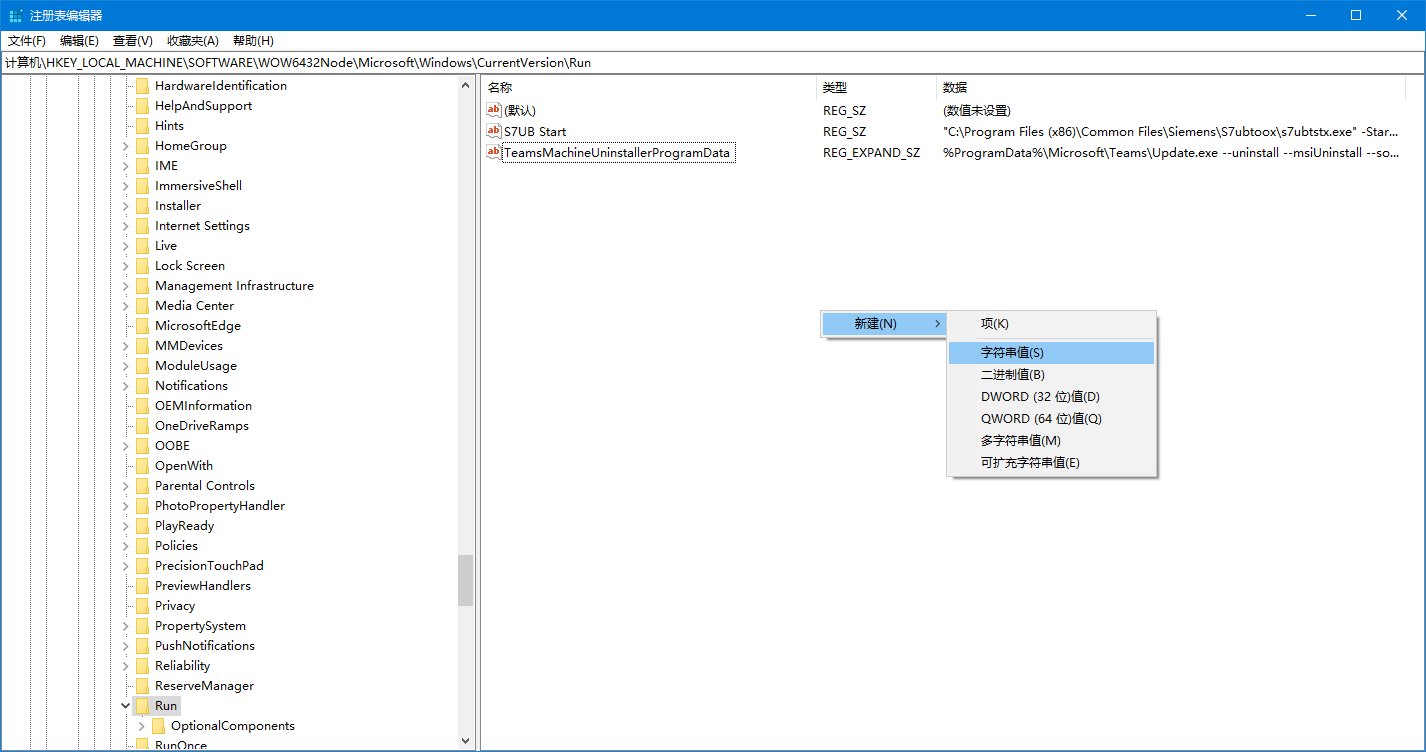Select 可扩充字符串值(E) expandable string option

pos(1052,463)
